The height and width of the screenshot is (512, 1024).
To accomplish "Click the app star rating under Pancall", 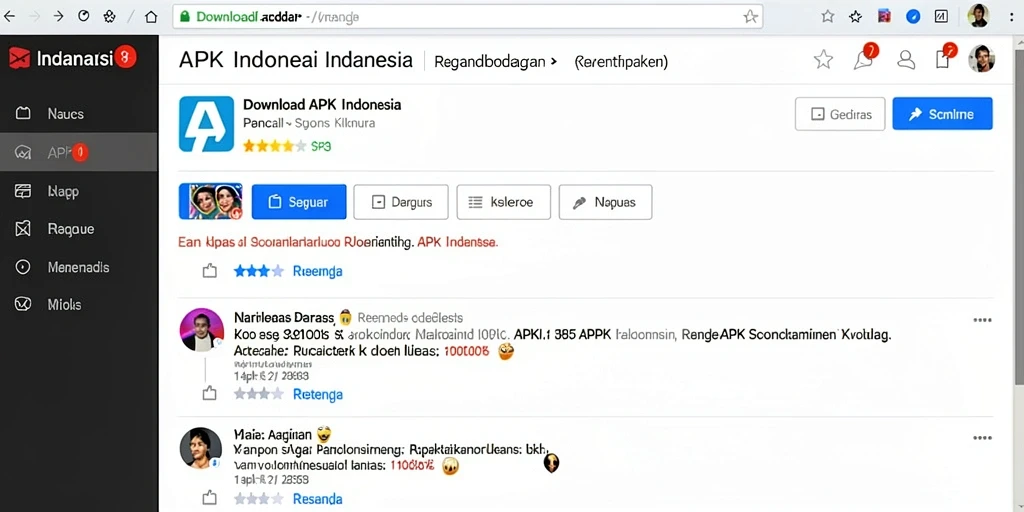I will tap(274, 146).
